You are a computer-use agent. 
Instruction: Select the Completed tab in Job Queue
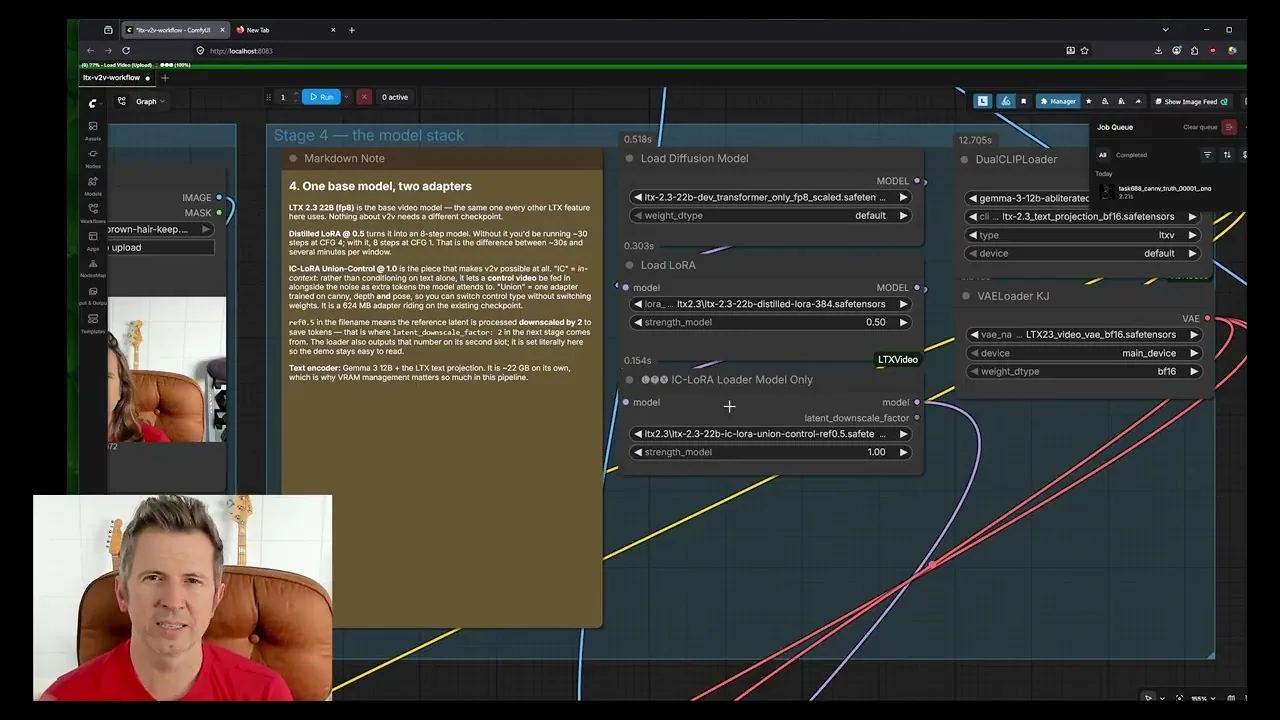[1132, 155]
